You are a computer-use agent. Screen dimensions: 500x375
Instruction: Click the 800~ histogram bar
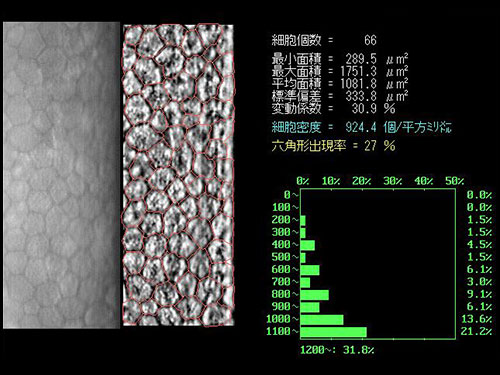coord(314,295)
